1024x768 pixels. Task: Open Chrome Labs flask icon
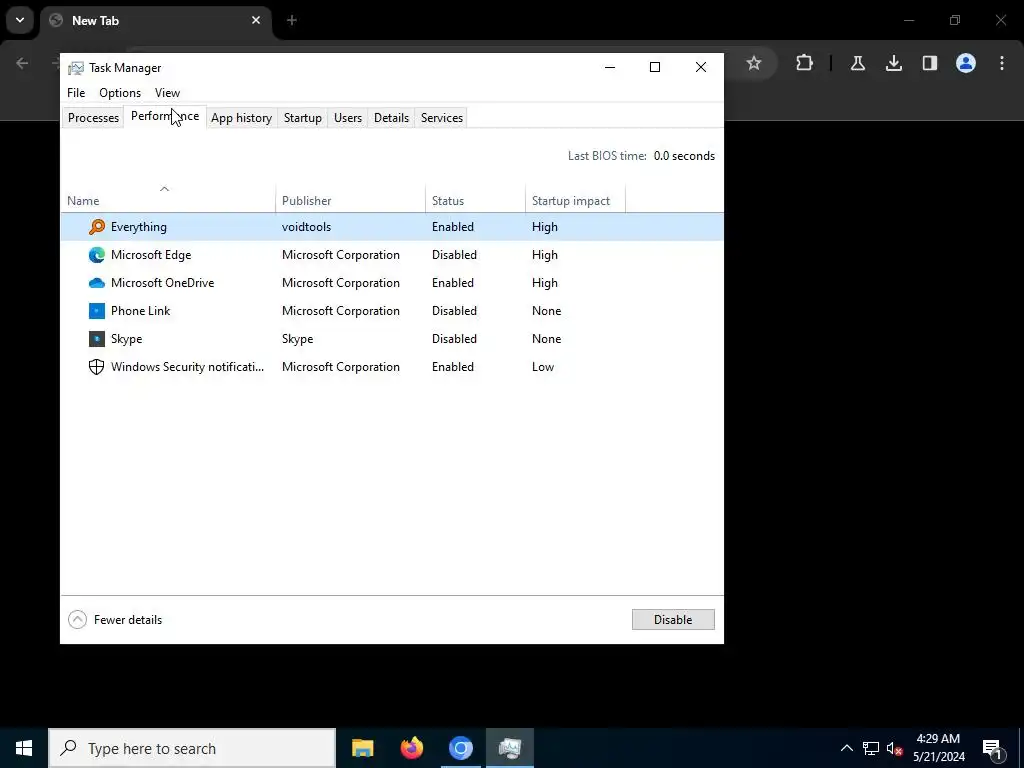857,63
